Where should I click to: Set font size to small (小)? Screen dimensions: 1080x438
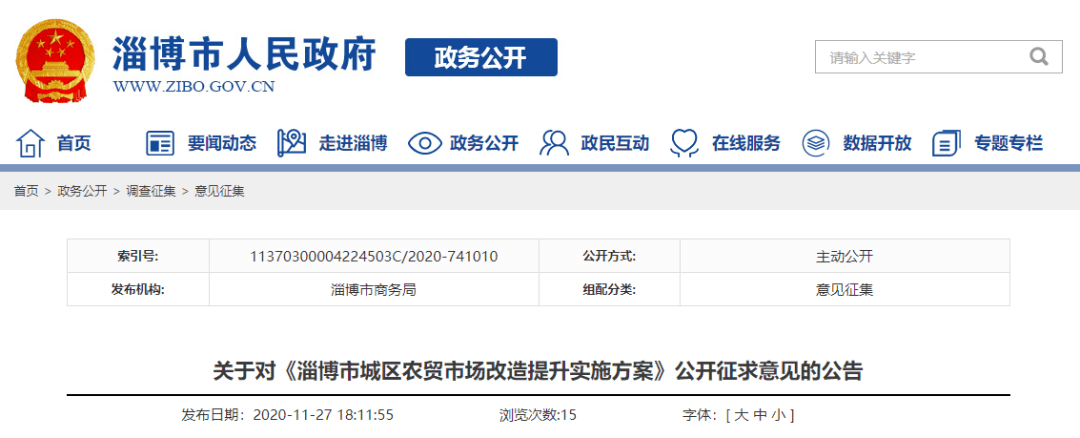click(x=777, y=414)
